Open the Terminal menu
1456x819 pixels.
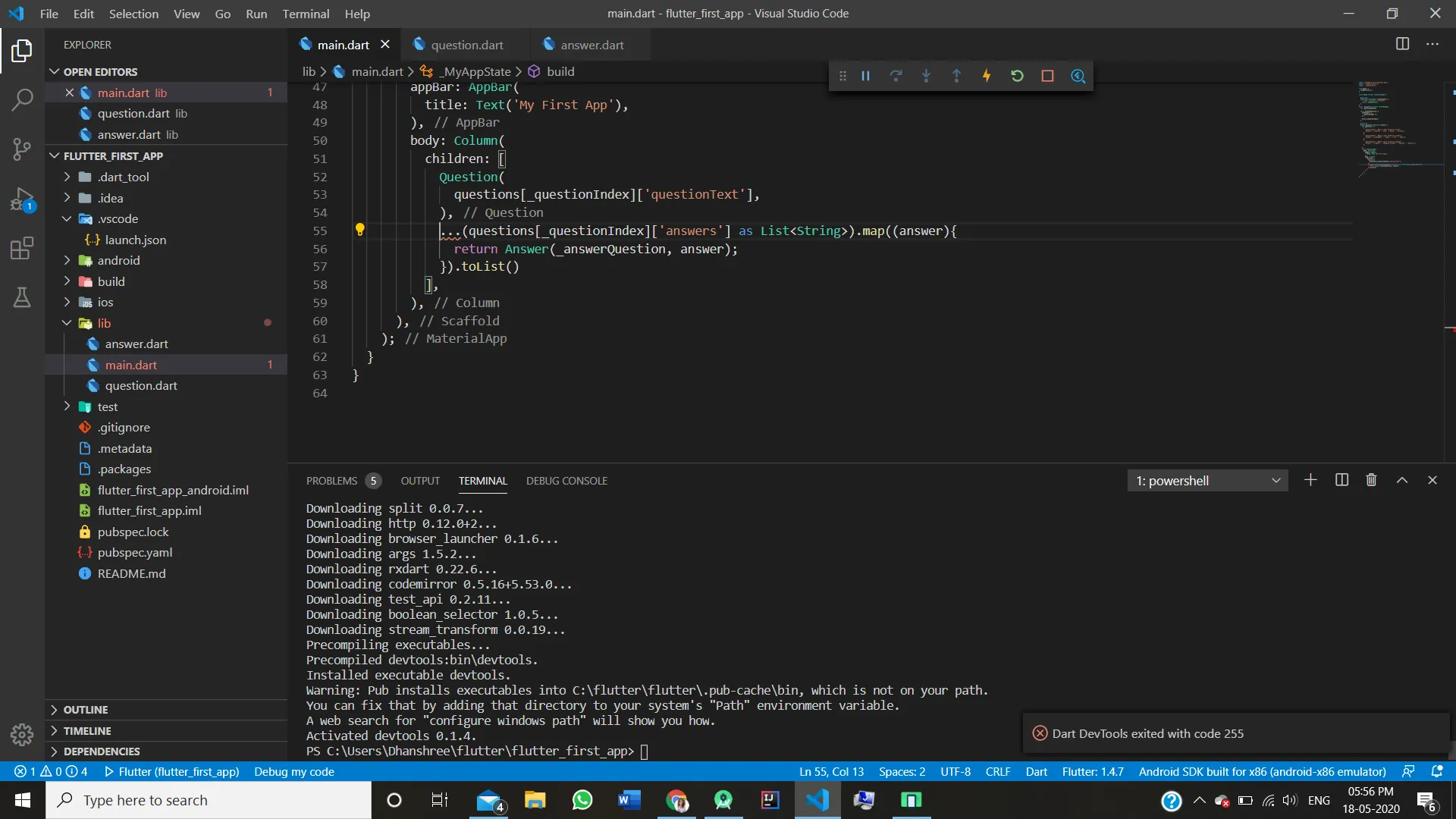click(x=306, y=14)
